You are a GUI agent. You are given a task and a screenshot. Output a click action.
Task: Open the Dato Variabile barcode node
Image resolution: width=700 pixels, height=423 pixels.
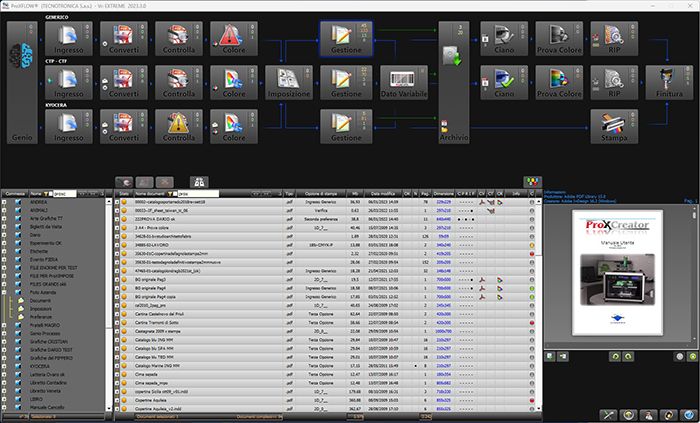(x=404, y=83)
